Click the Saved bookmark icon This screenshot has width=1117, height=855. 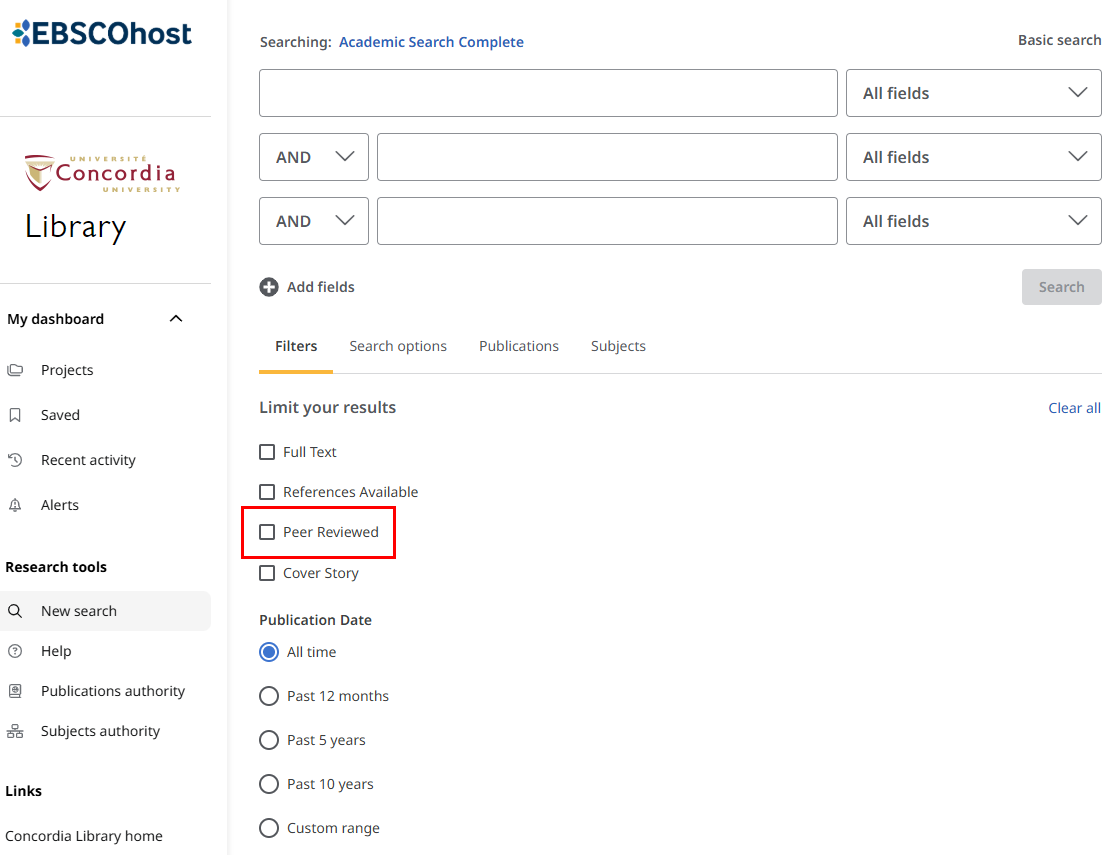(15, 415)
